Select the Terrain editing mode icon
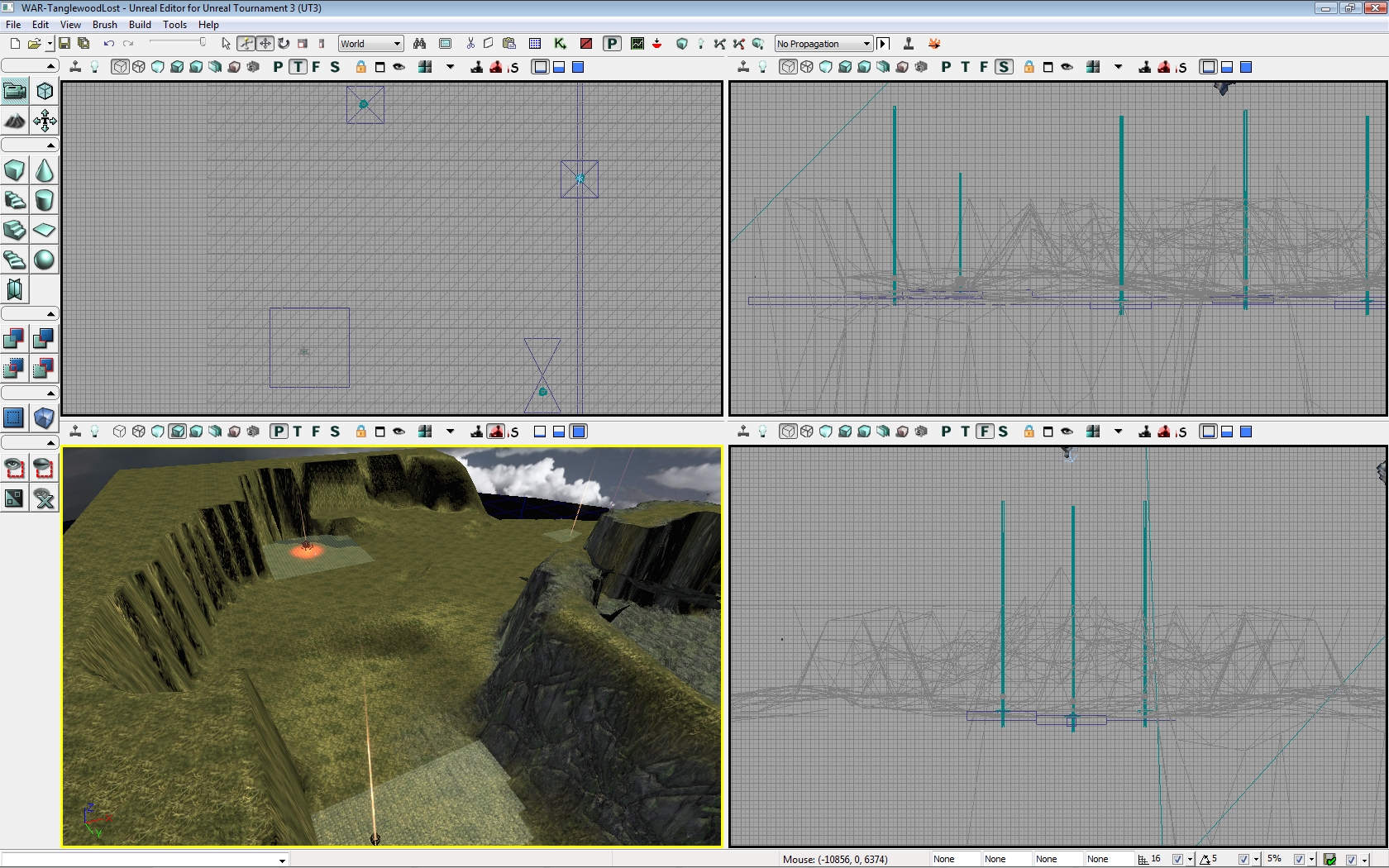 pos(15,121)
